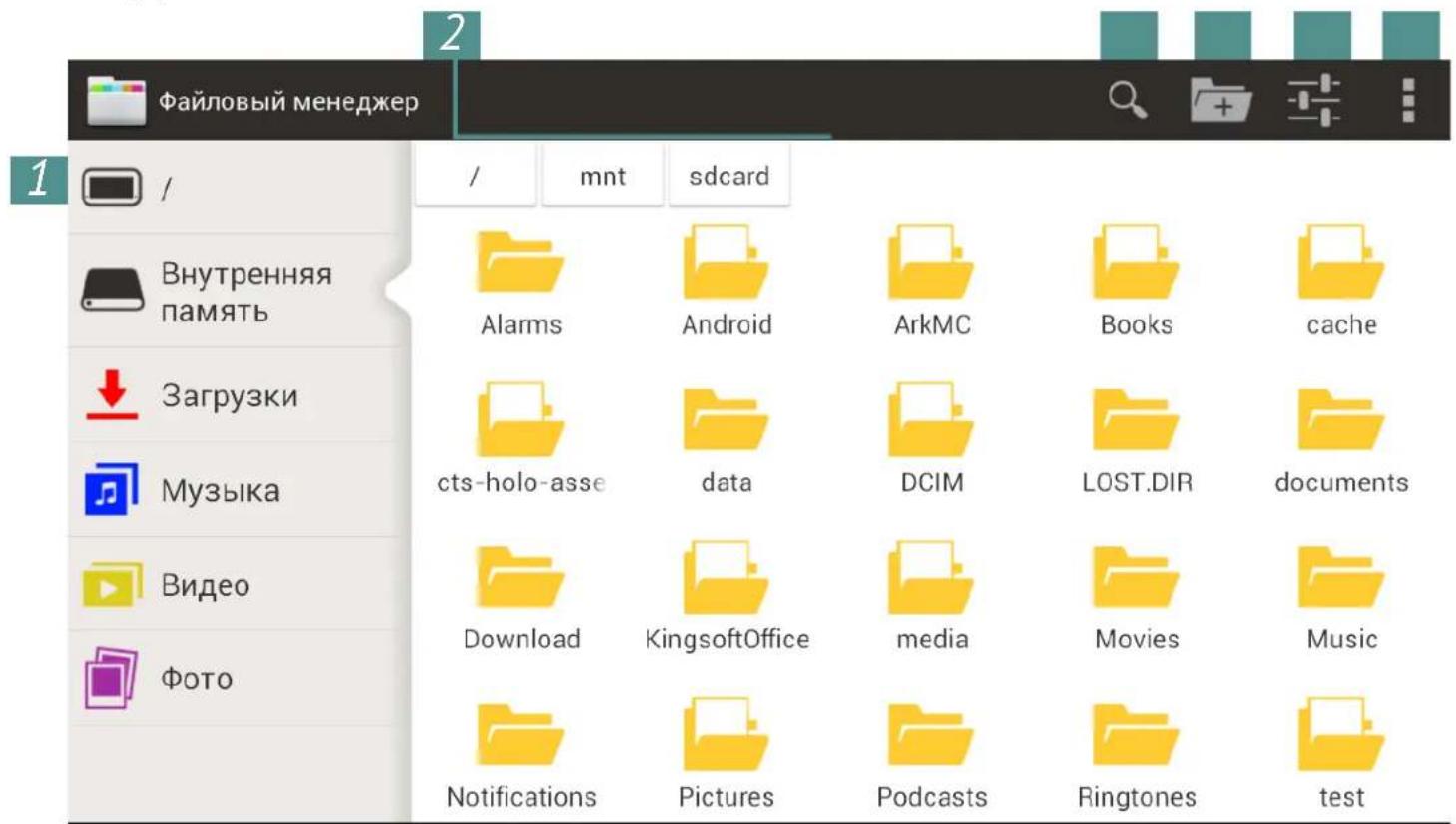Open the data folder

click(x=727, y=439)
